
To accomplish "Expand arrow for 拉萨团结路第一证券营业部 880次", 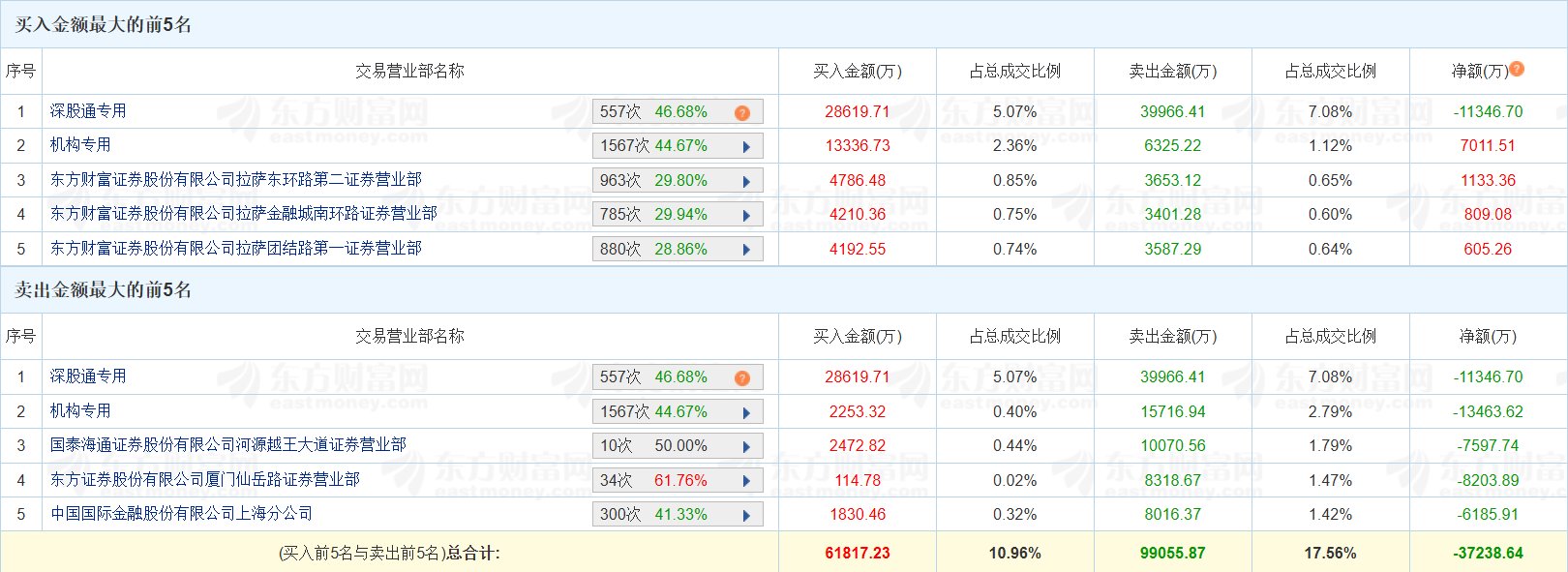I will [746, 250].
